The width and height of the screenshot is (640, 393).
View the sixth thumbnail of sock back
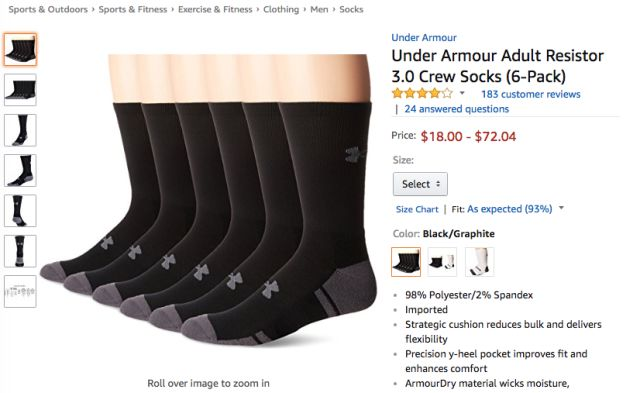(x=20, y=251)
